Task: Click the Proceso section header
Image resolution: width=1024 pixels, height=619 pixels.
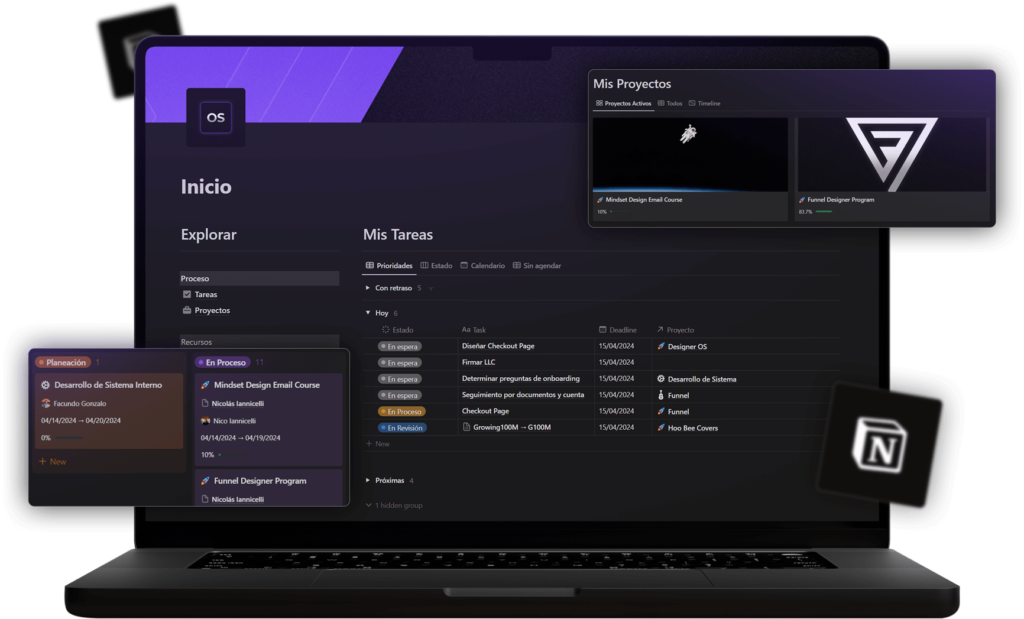Action: click(260, 279)
